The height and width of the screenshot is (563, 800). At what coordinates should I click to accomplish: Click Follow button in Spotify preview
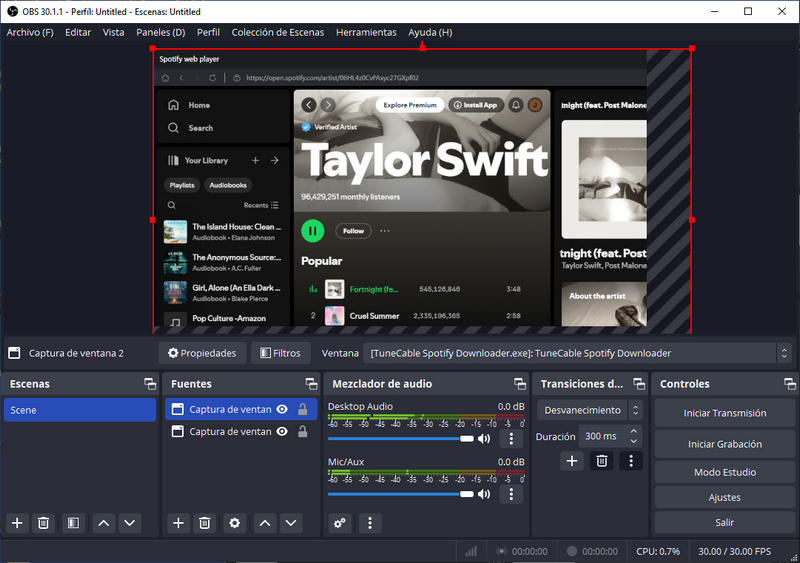pyautogui.click(x=353, y=231)
